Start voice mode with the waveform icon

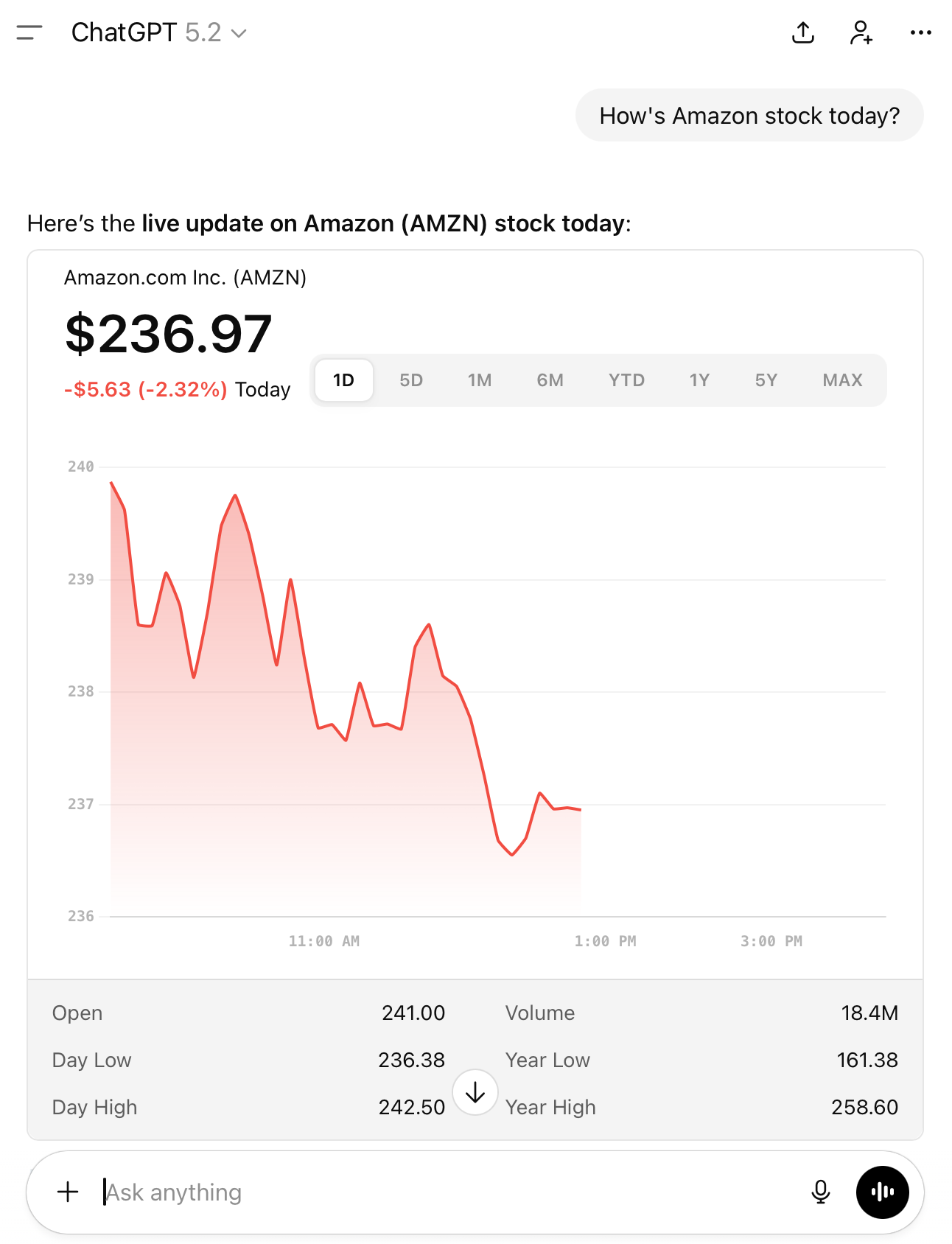coord(882,1192)
